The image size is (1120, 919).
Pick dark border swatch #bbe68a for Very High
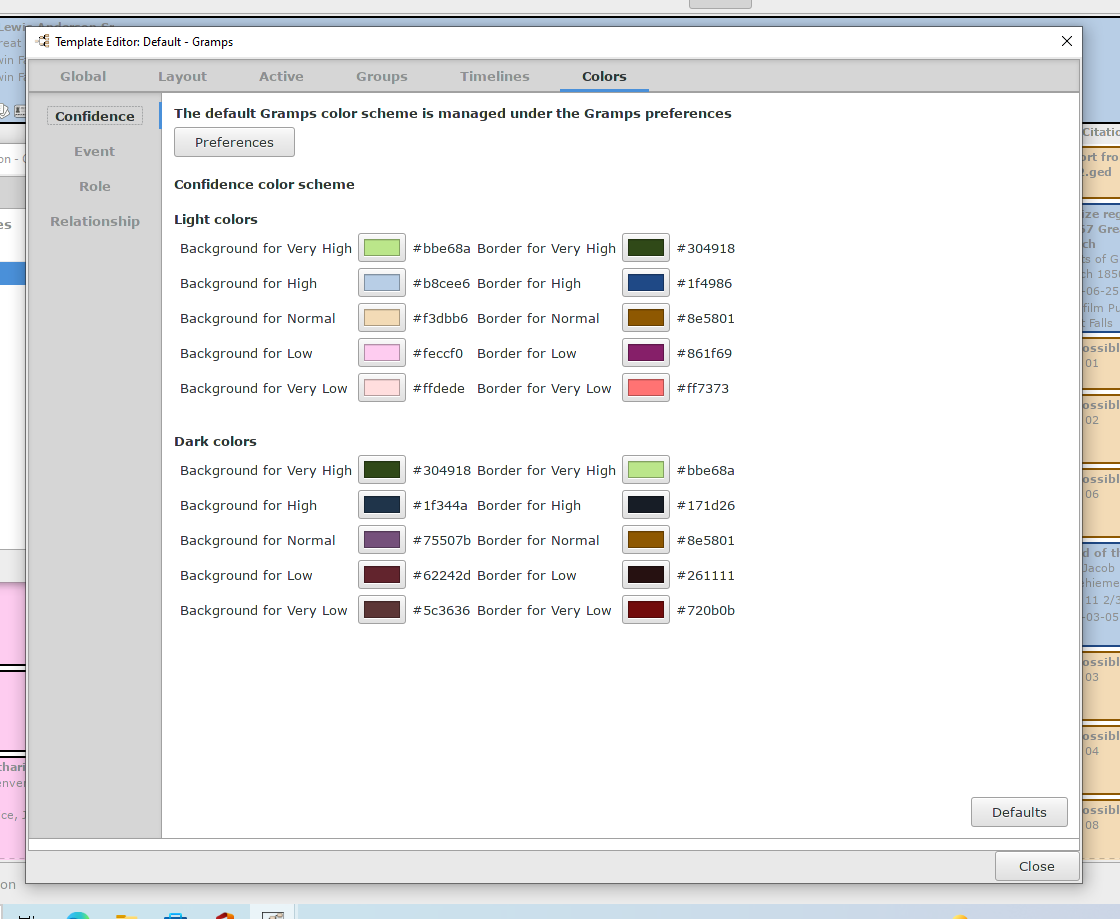646,470
